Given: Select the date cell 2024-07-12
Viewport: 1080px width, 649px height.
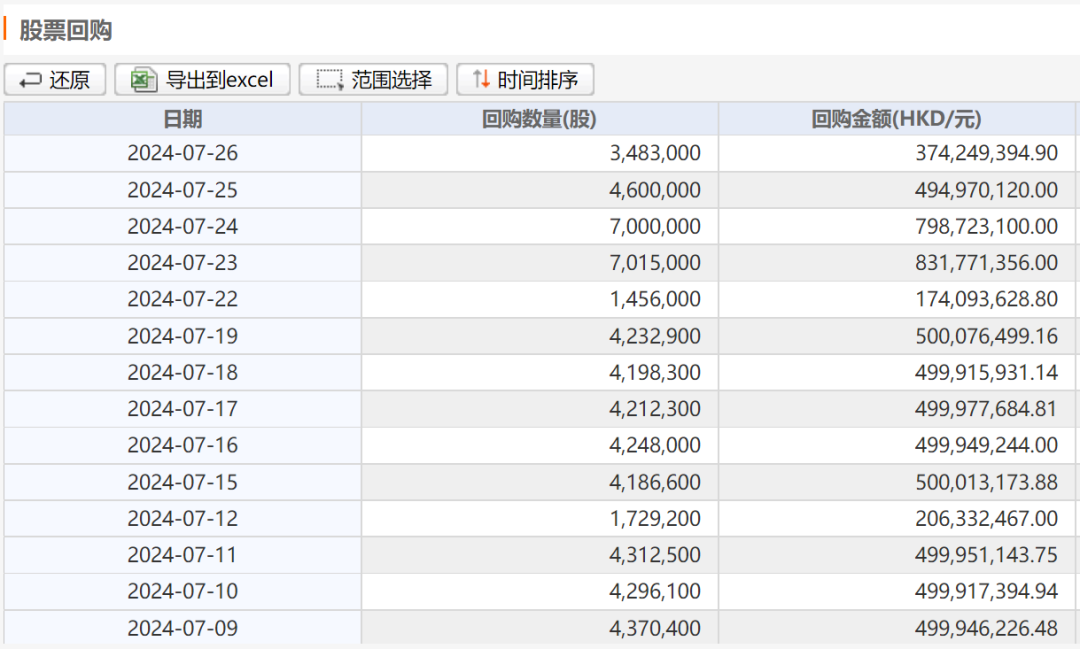Looking at the screenshot, I should point(183,518).
